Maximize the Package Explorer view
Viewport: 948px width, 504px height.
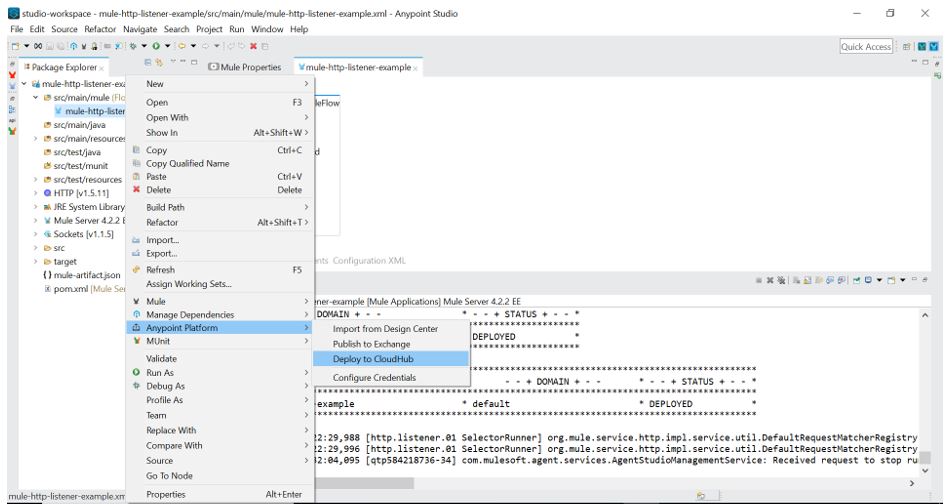(193, 62)
